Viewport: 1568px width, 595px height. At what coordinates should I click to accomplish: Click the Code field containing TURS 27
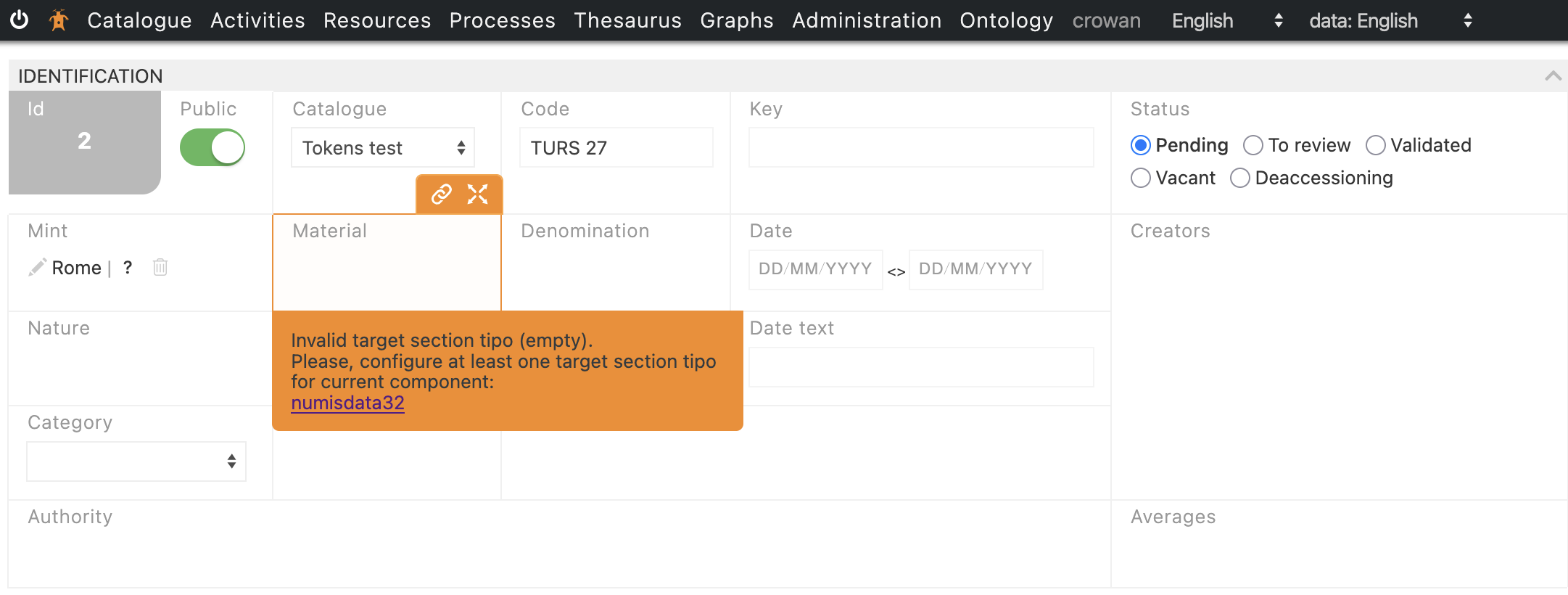click(x=616, y=147)
